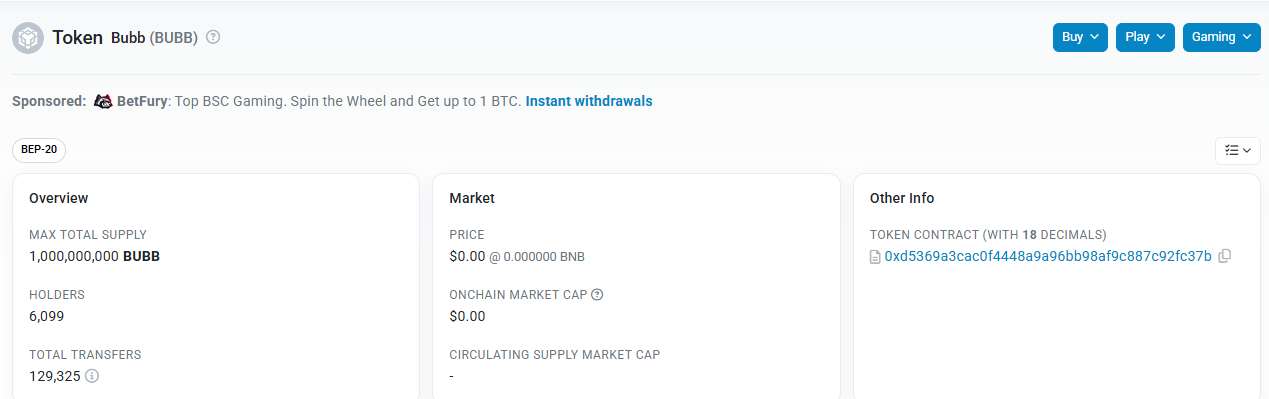The image size is (1269, 399).
Task: Open the list view options dropdown
Action: [1238, 150]
